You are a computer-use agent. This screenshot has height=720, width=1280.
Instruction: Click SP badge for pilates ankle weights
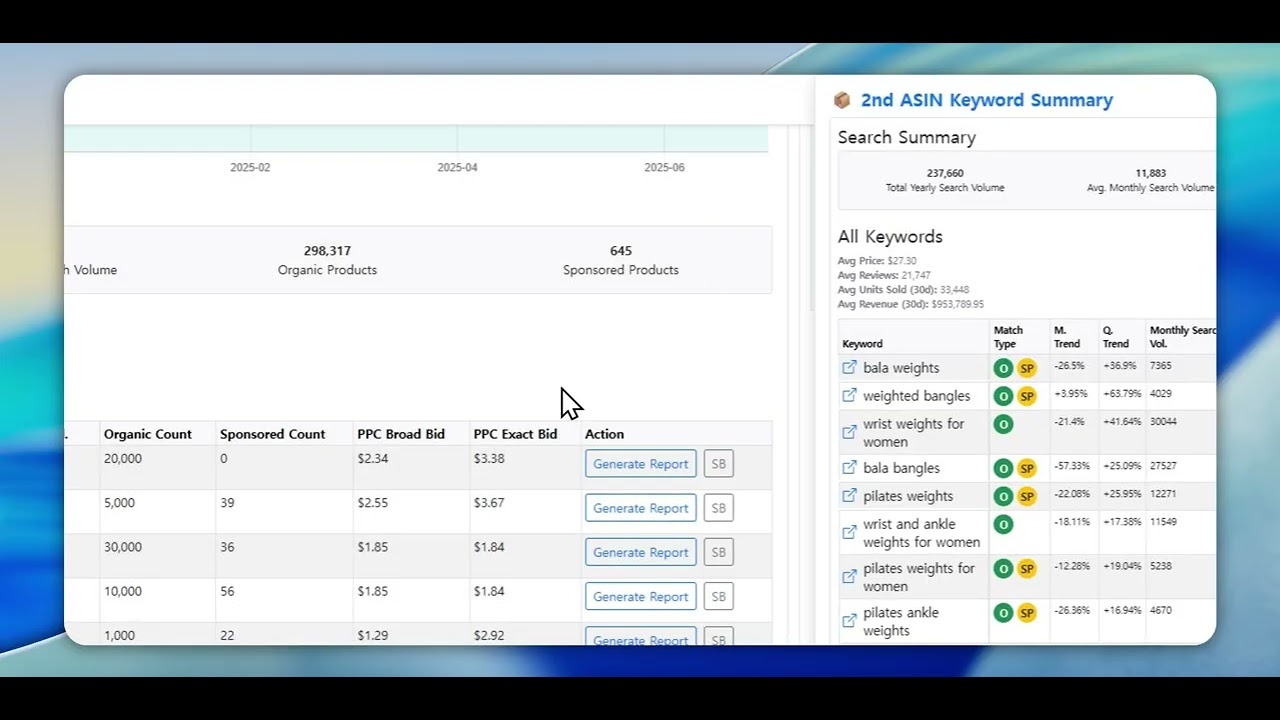coord(1027,612)
